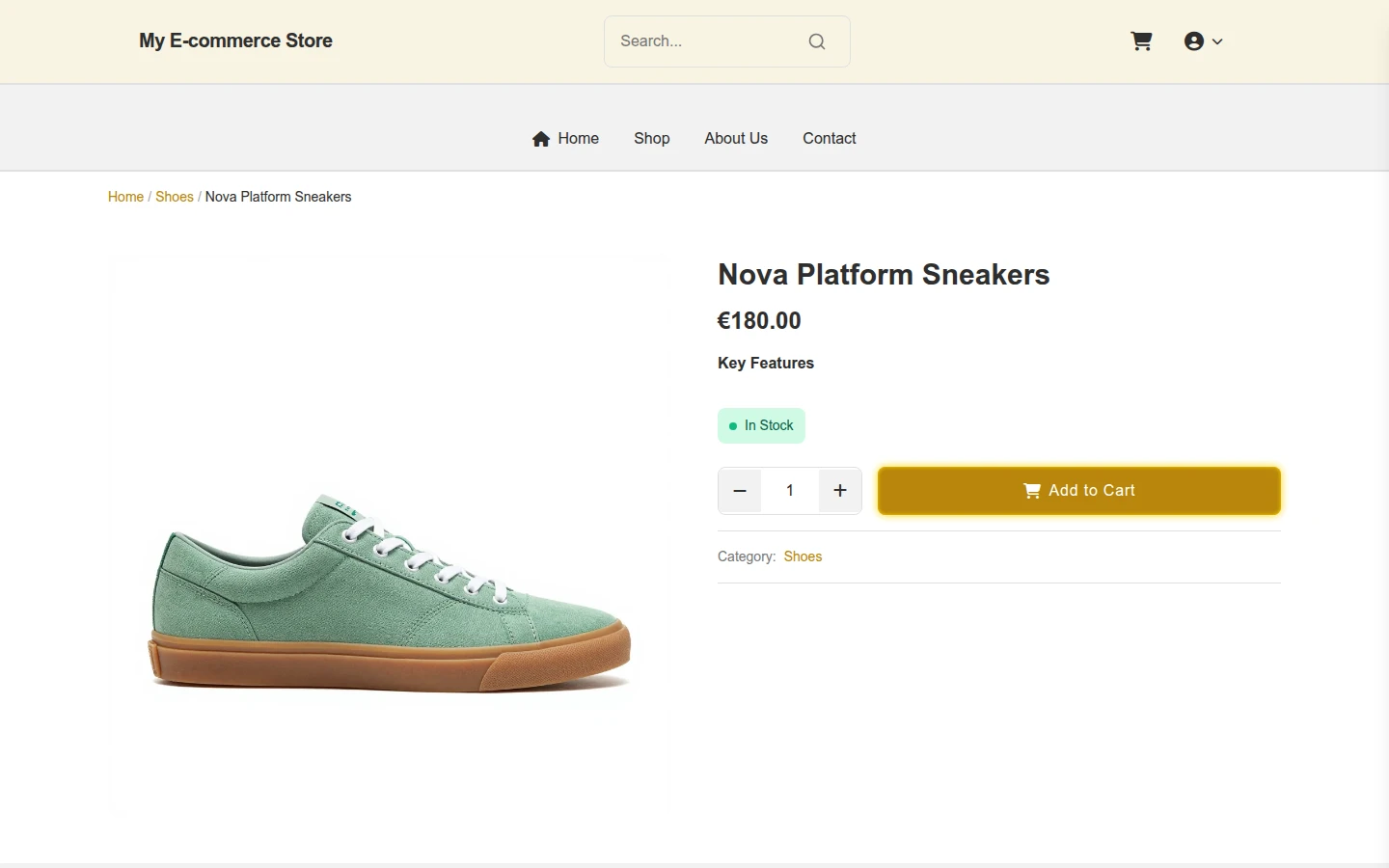The width and height of the screenshot is (1389, 868).
Task: Click the My E-commerce Store logo
Action: tap(235, 41)
